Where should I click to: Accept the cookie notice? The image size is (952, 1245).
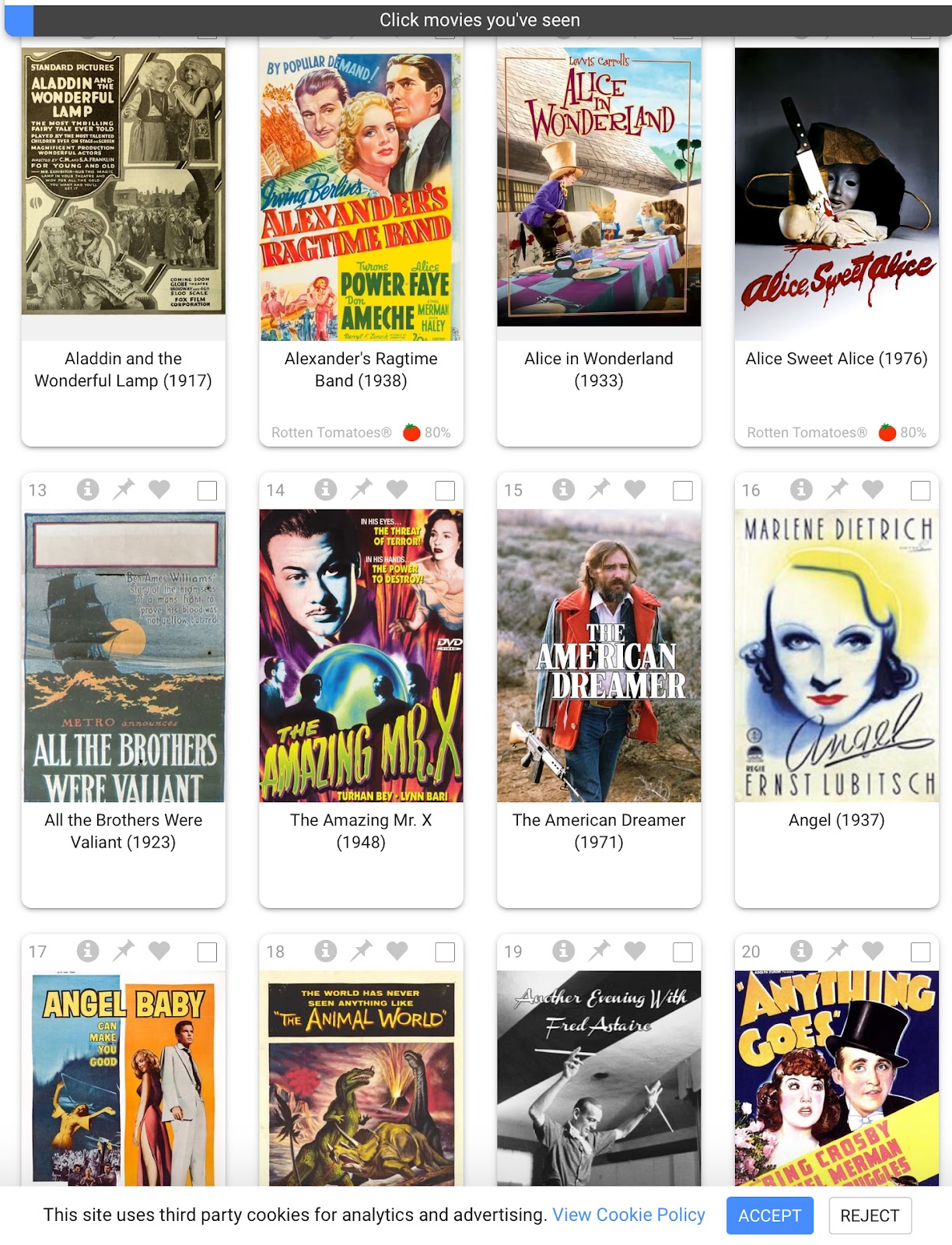pyautogui.click(x=770, y=1215)
